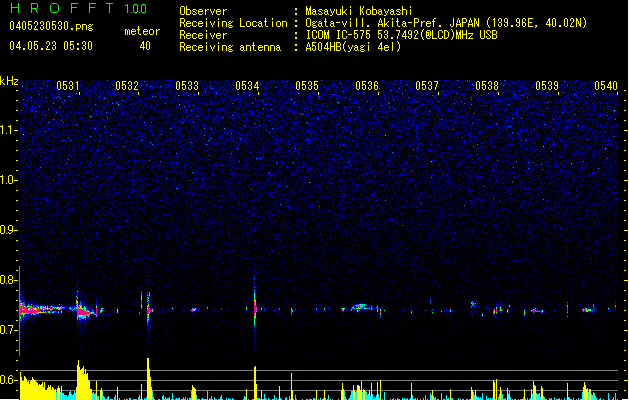Click the 0537 time marker
The image size is (629, 400).
(x=427, y=85)
